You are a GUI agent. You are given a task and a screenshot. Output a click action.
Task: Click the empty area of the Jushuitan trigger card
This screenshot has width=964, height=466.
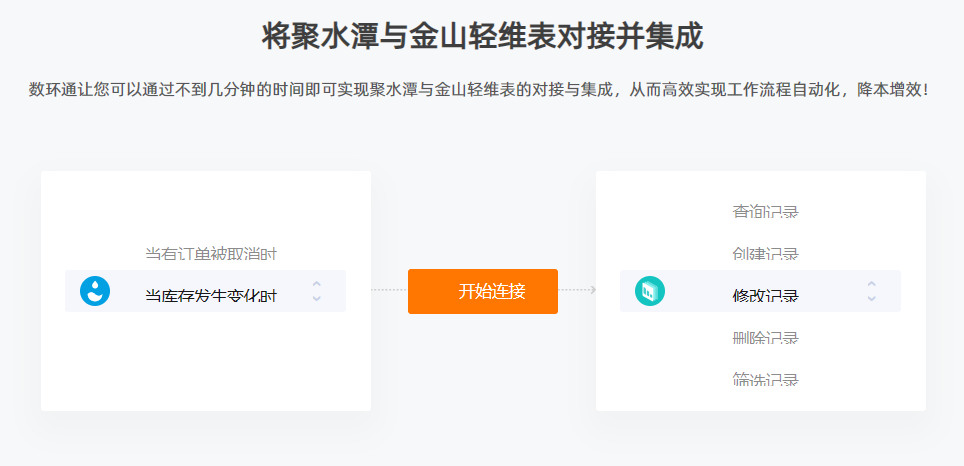click(x=205, y=363)
